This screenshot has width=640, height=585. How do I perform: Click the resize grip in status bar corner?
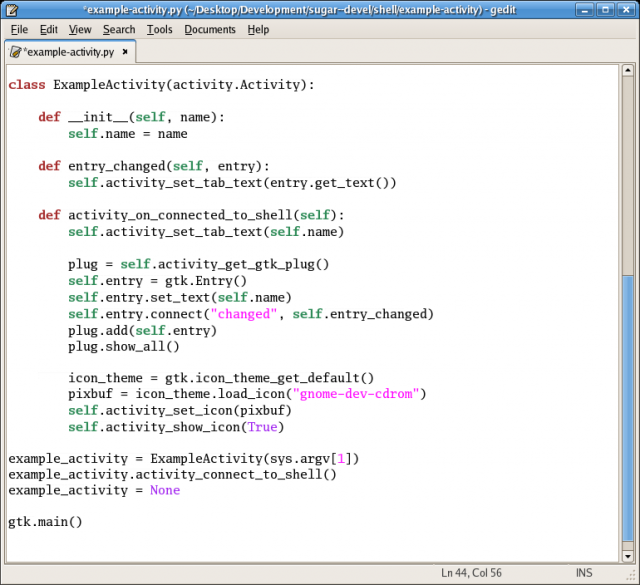631,577
